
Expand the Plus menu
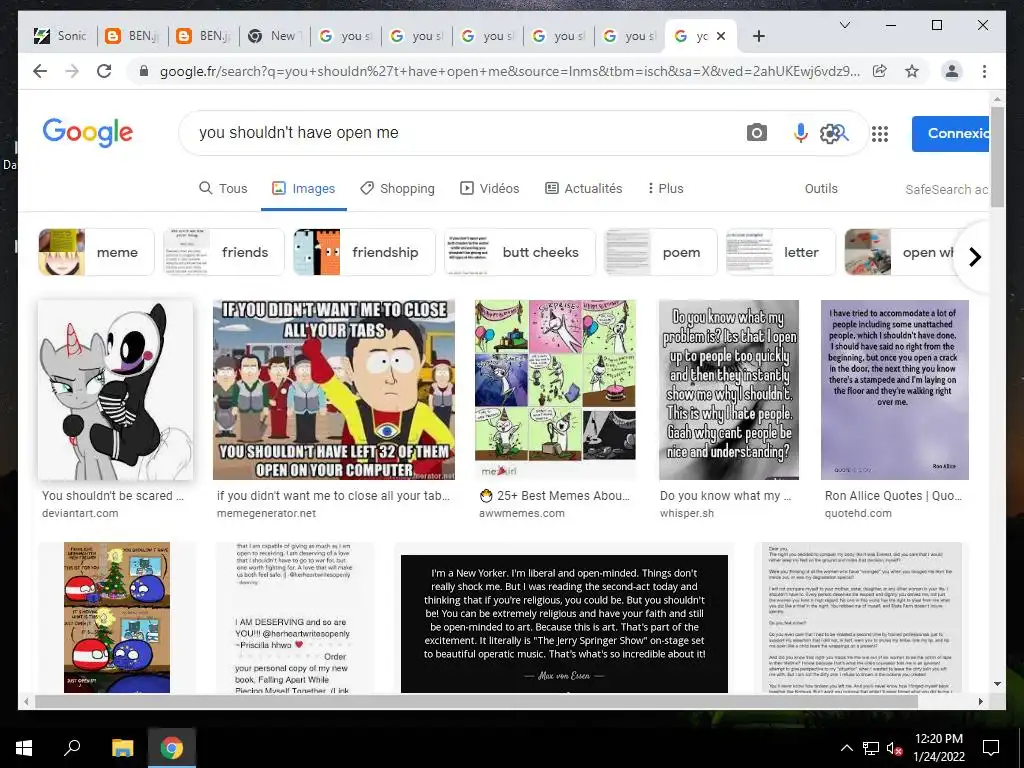665,188
